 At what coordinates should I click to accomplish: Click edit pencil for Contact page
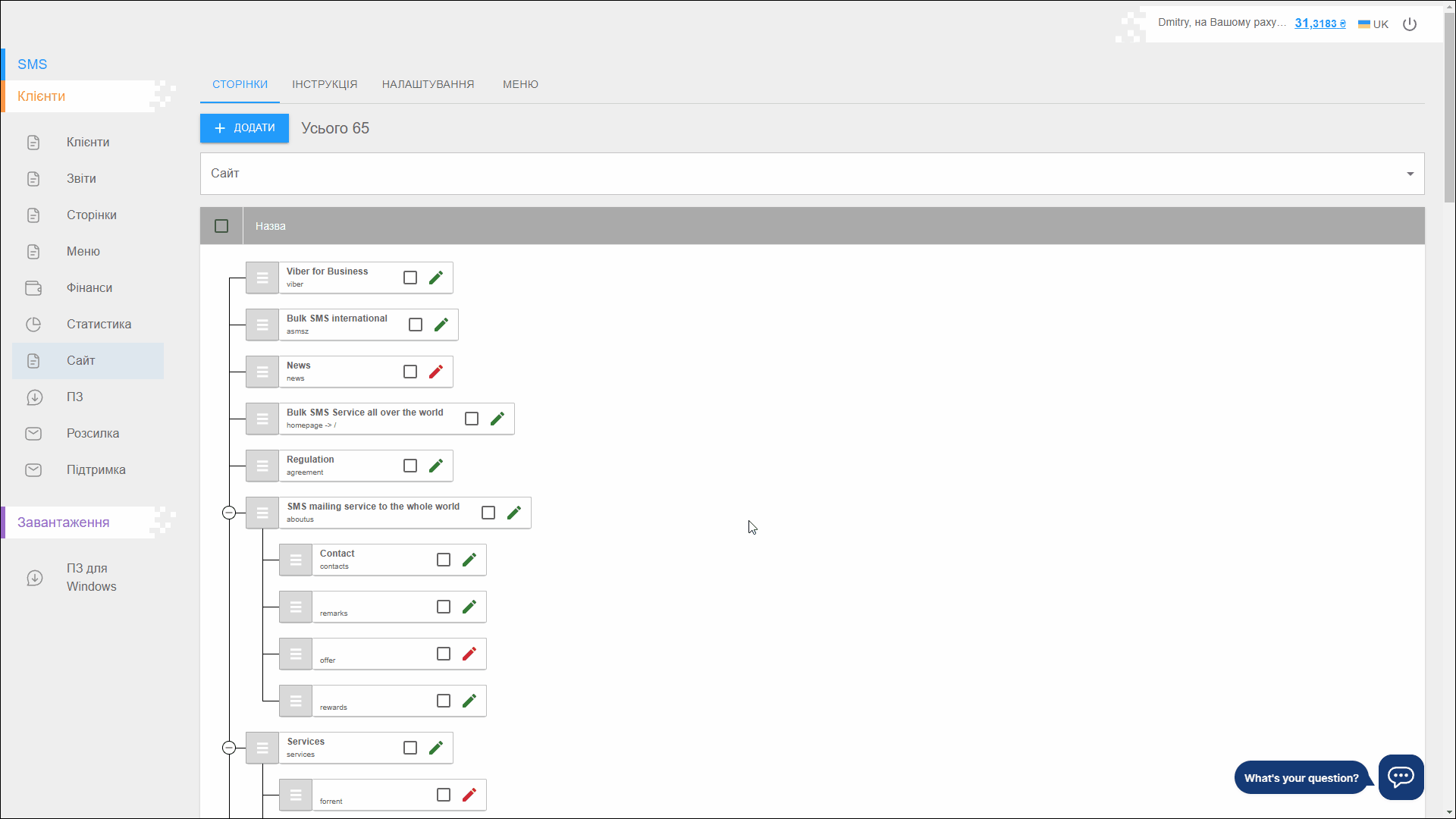pos(469,560)
